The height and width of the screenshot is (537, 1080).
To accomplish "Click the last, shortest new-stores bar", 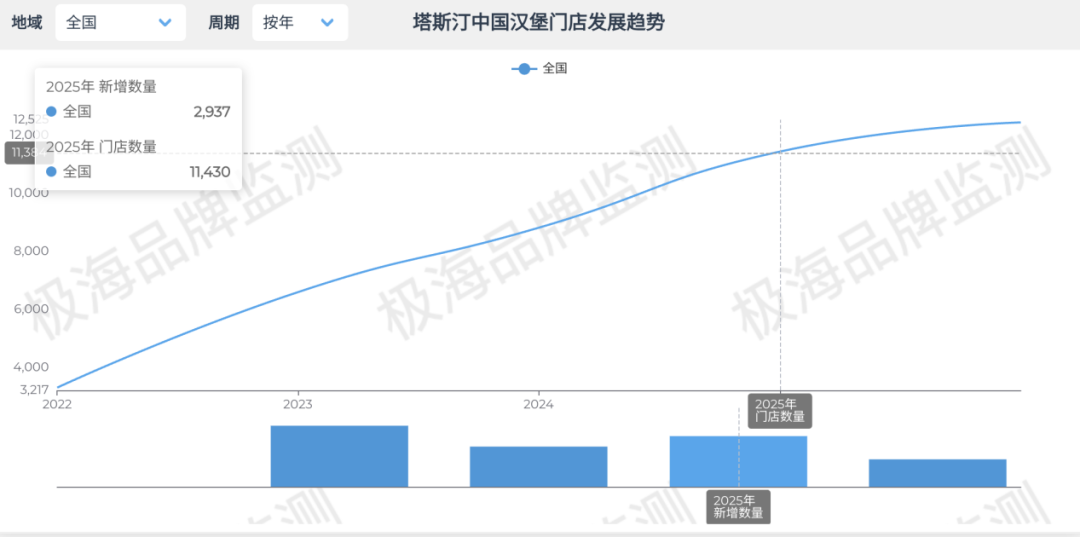I will (x=937, y=473).
